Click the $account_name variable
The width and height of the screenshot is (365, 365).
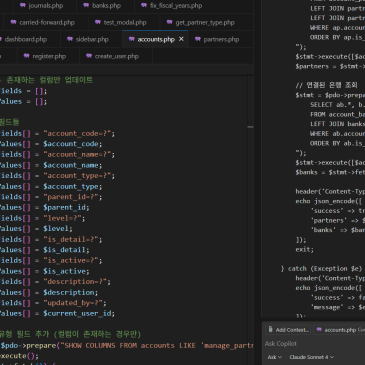pos(72,165)
